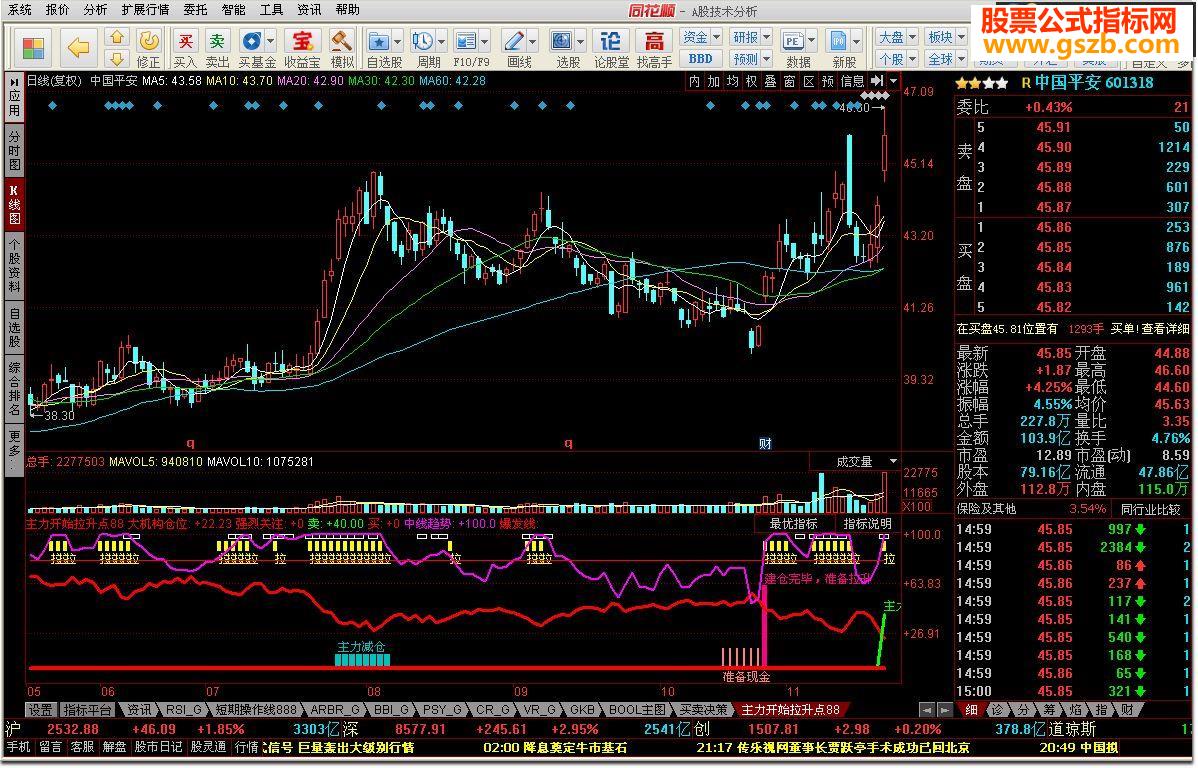Toggle the 内 chart option
The image size is (1198, 768).
[694, 81]
